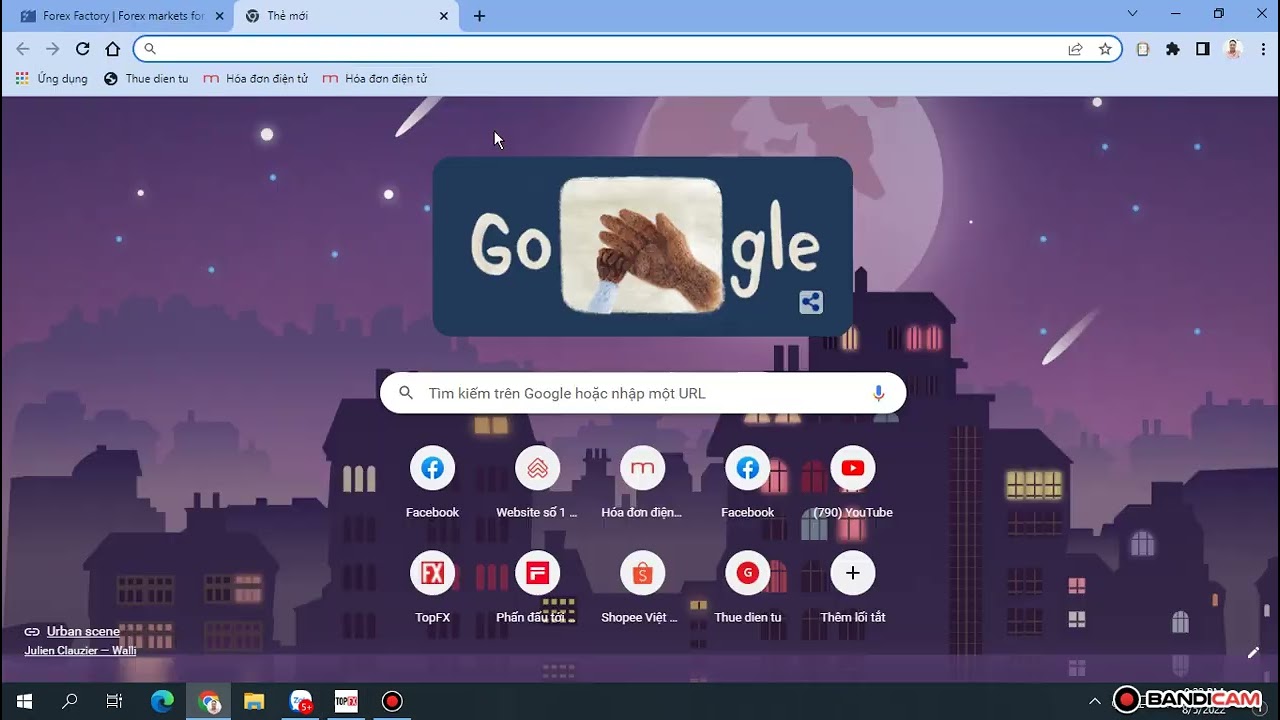The width and height of the screenshot is (1280, 720).
Task: Open Julien Clauzier — Walli credit link
Action: (x=80, y=650)
